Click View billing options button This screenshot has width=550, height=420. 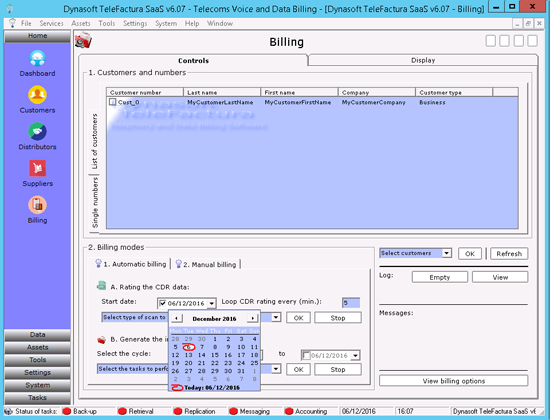pyautogui.click(x=454, y=381)
